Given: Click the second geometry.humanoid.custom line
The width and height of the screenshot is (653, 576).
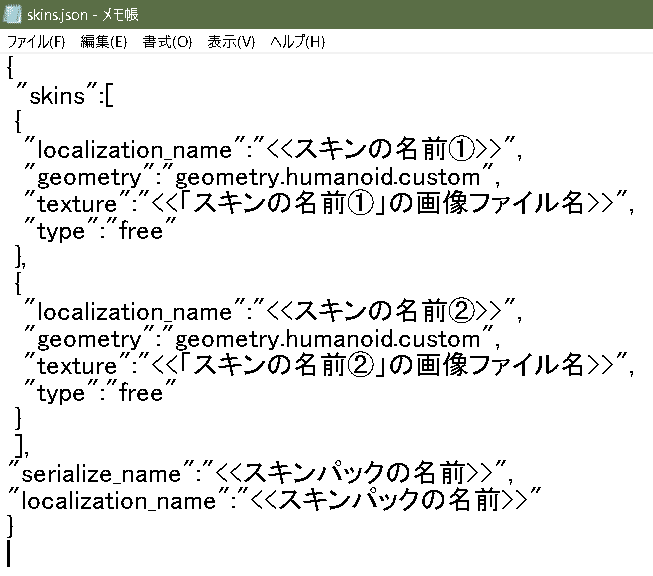Looking at the screenshot, I should click(x=262, y=338).
